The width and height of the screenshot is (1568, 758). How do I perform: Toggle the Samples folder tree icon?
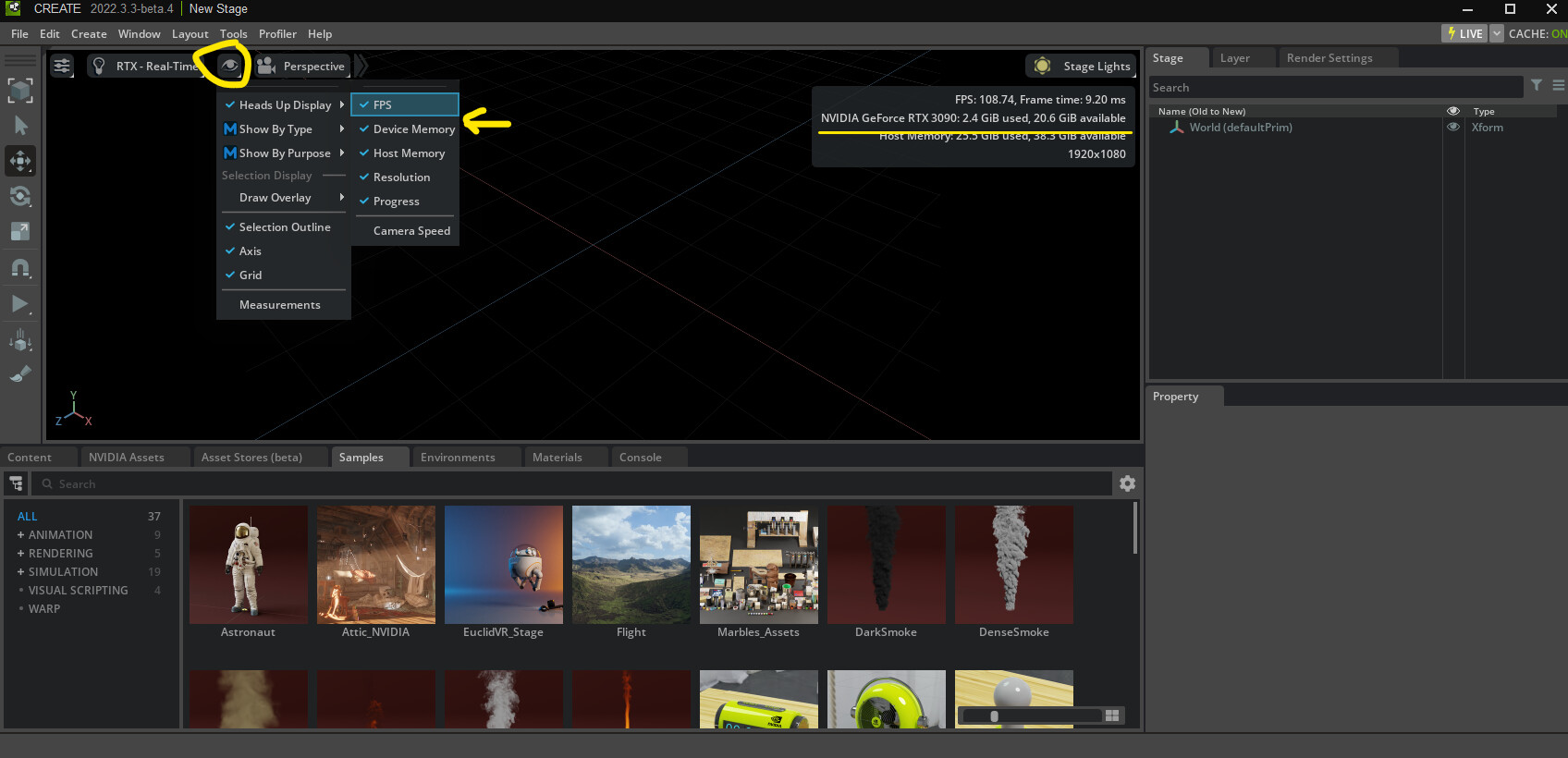(16, 483)
